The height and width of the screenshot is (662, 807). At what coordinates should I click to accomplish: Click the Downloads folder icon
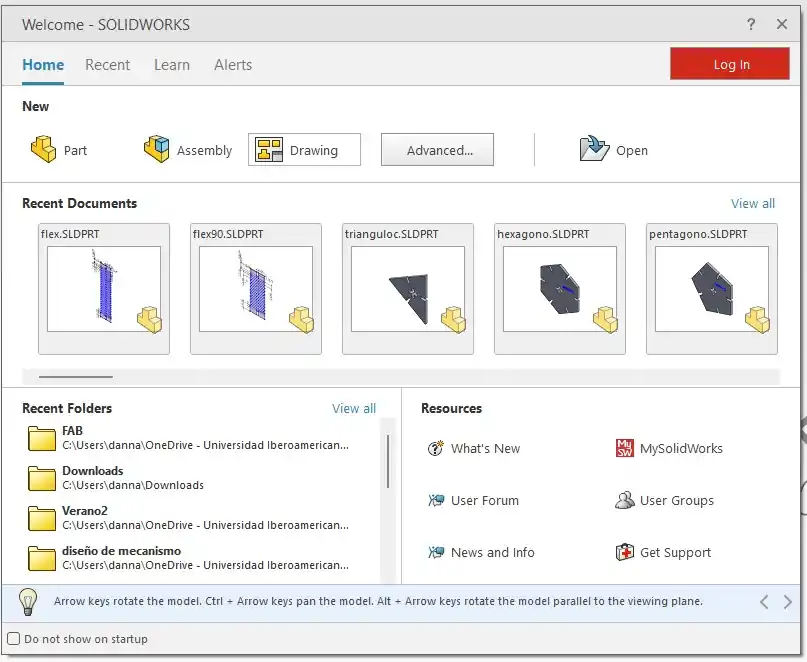[42, 478]
